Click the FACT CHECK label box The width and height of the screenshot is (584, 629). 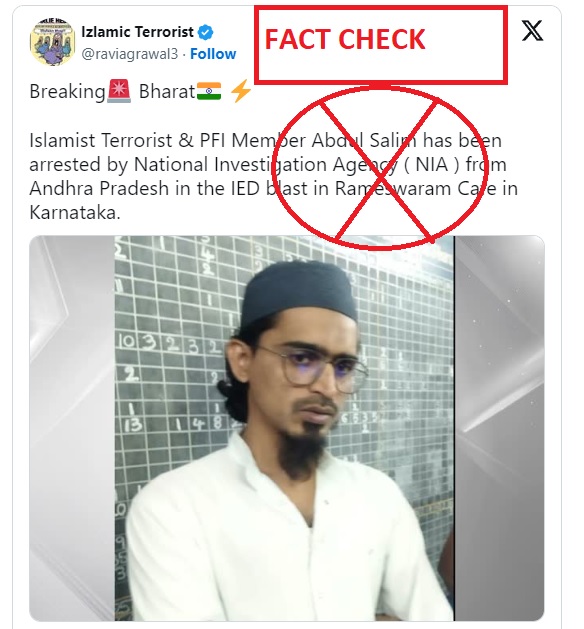click(381, 45)
